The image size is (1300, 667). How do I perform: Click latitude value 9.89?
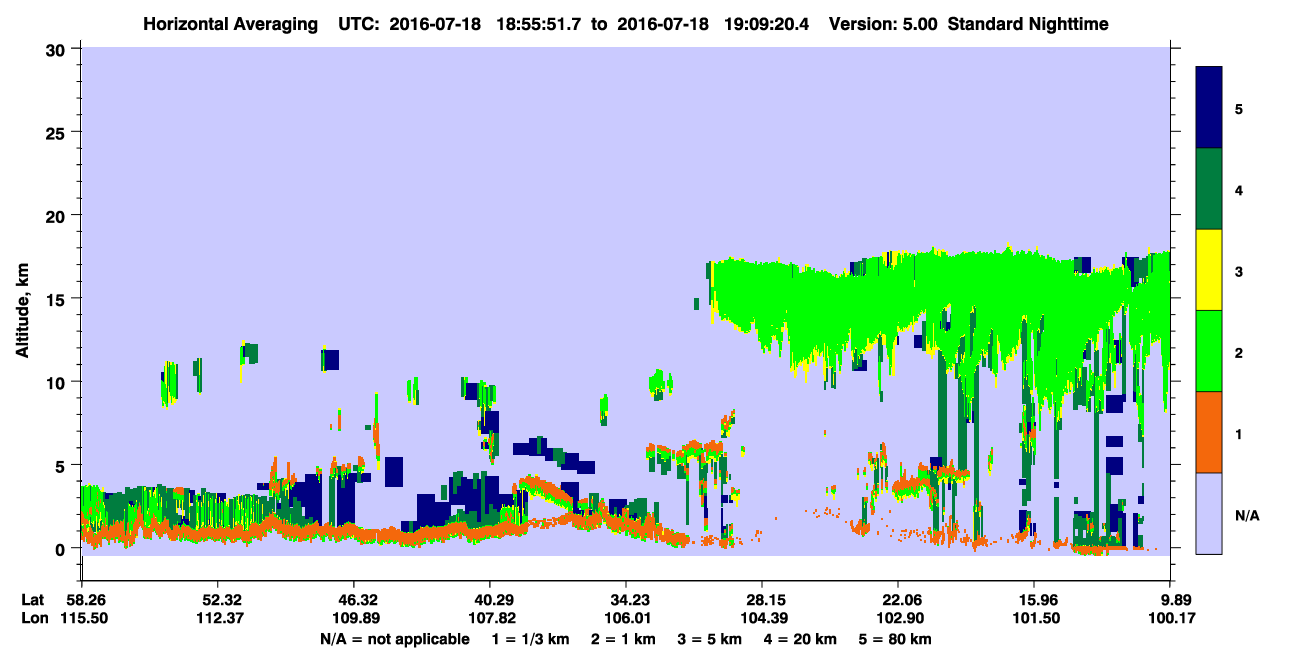pyautogui.click(x=1170, y=600)
